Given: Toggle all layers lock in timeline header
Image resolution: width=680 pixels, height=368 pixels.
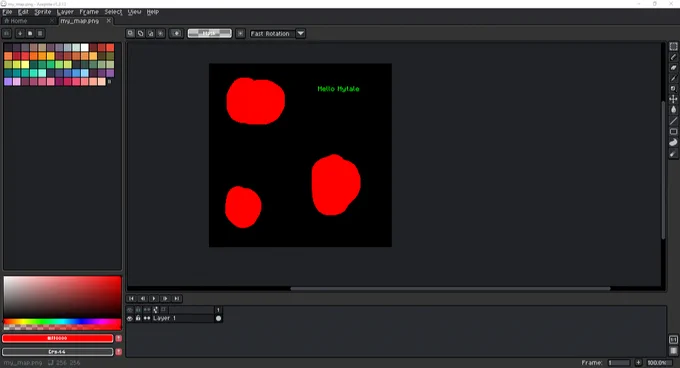Looking at the screenshot, I should click(x=138, y=310).
